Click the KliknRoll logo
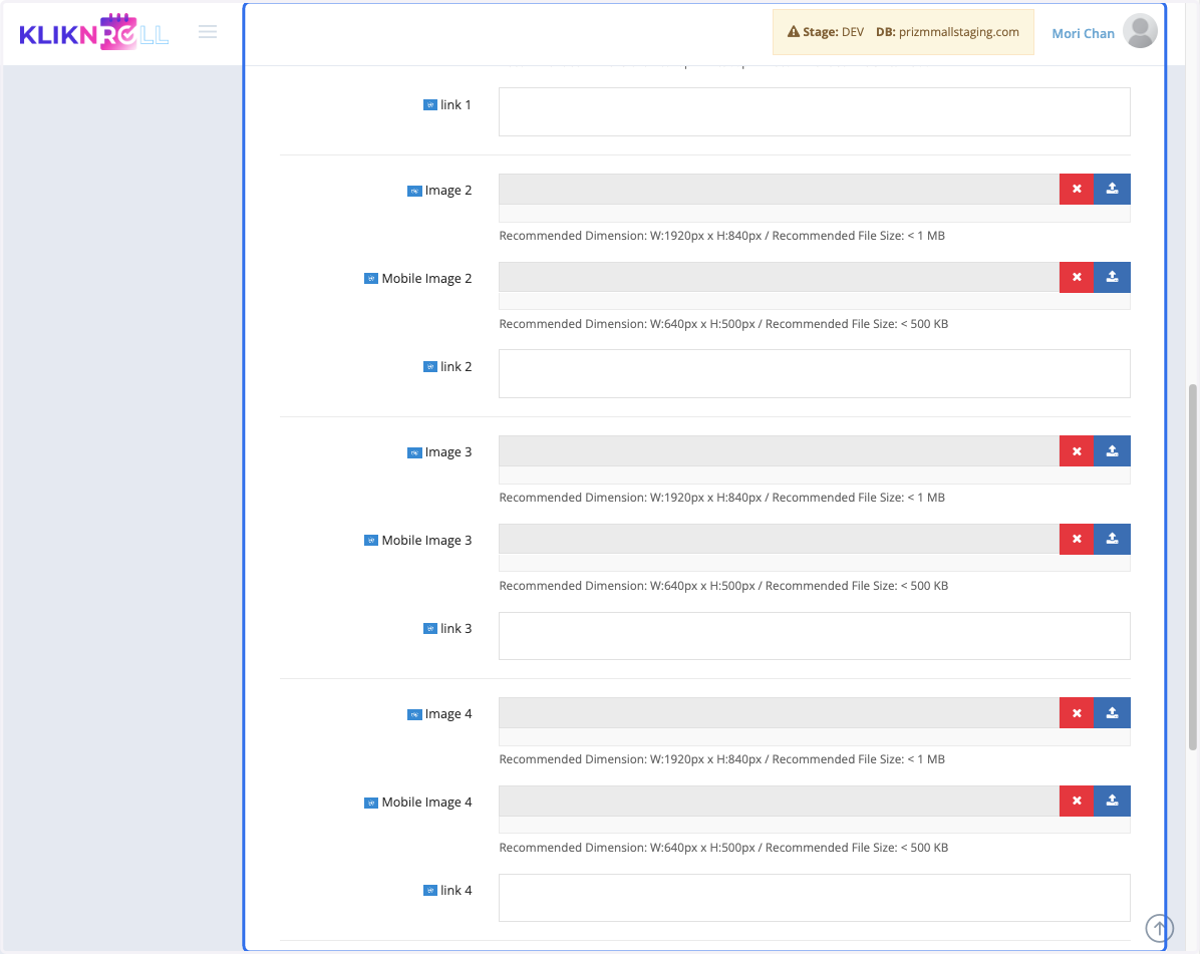 (94, 32)
